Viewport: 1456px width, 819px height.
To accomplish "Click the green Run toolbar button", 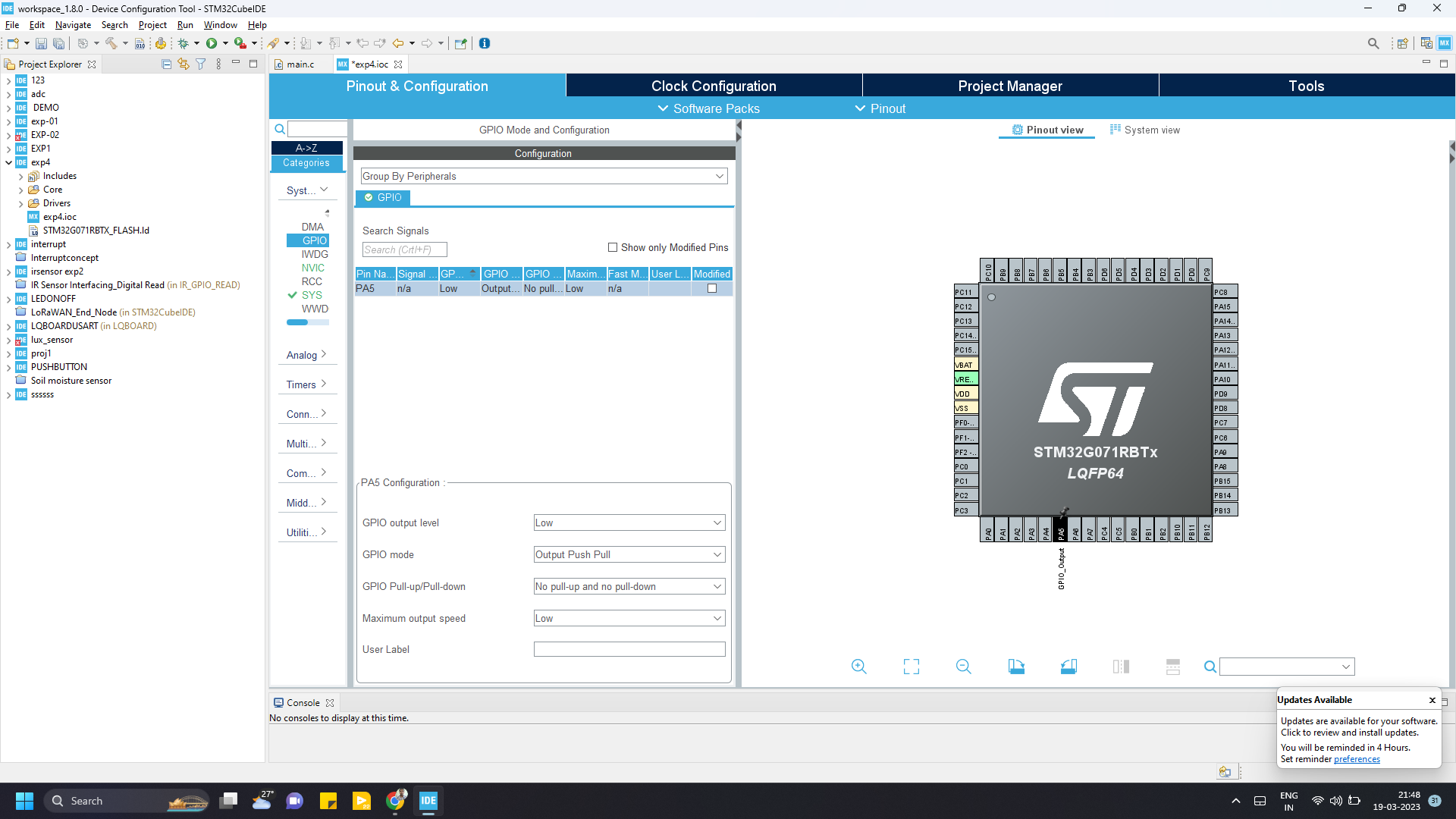I will tap(212, 43).
